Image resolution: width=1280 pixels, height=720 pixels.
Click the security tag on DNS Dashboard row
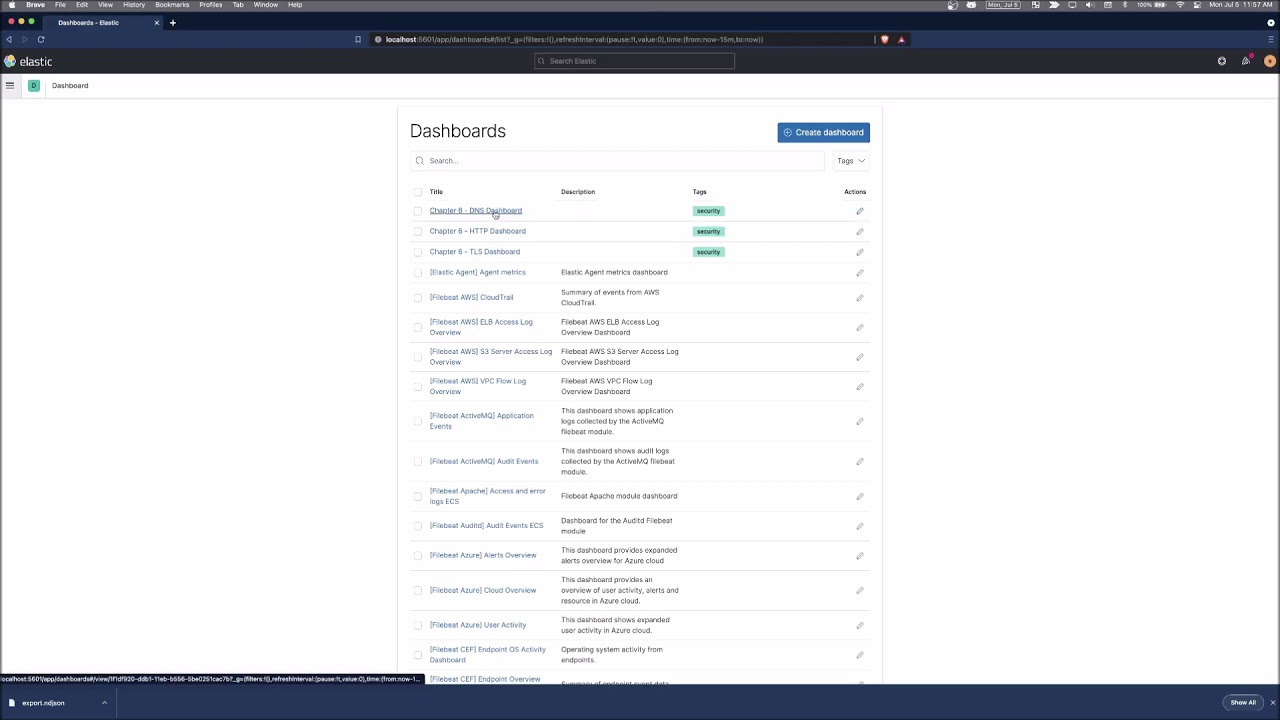coord(708,211)
